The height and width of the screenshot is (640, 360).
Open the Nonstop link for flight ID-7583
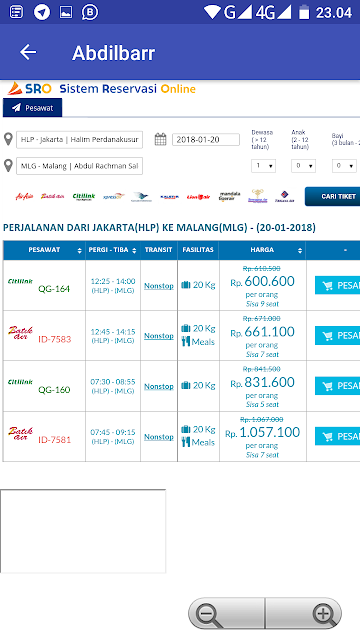159,336
